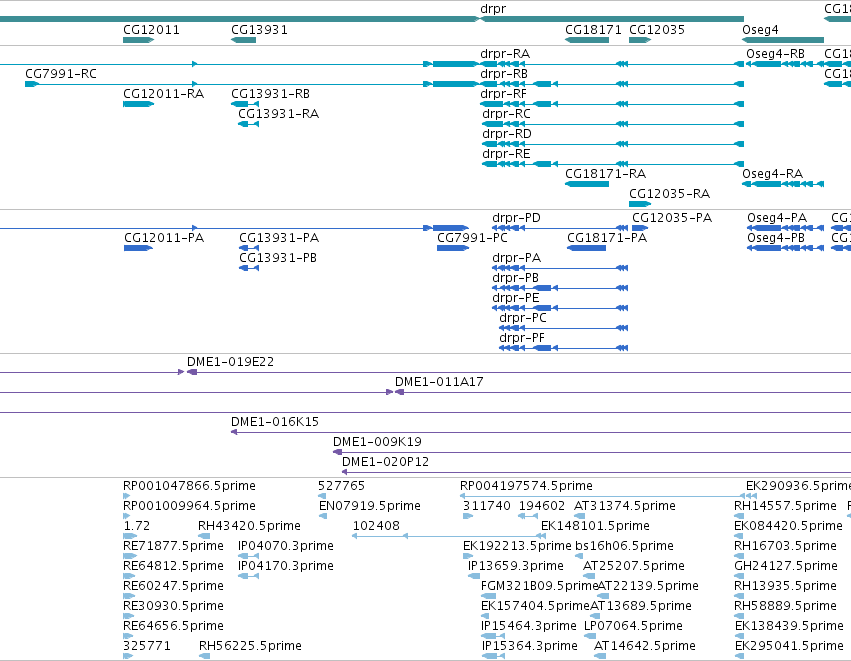Click the DME1-020P12 clone label
Viewport: 851px width, 661px height.
(385, 462)
